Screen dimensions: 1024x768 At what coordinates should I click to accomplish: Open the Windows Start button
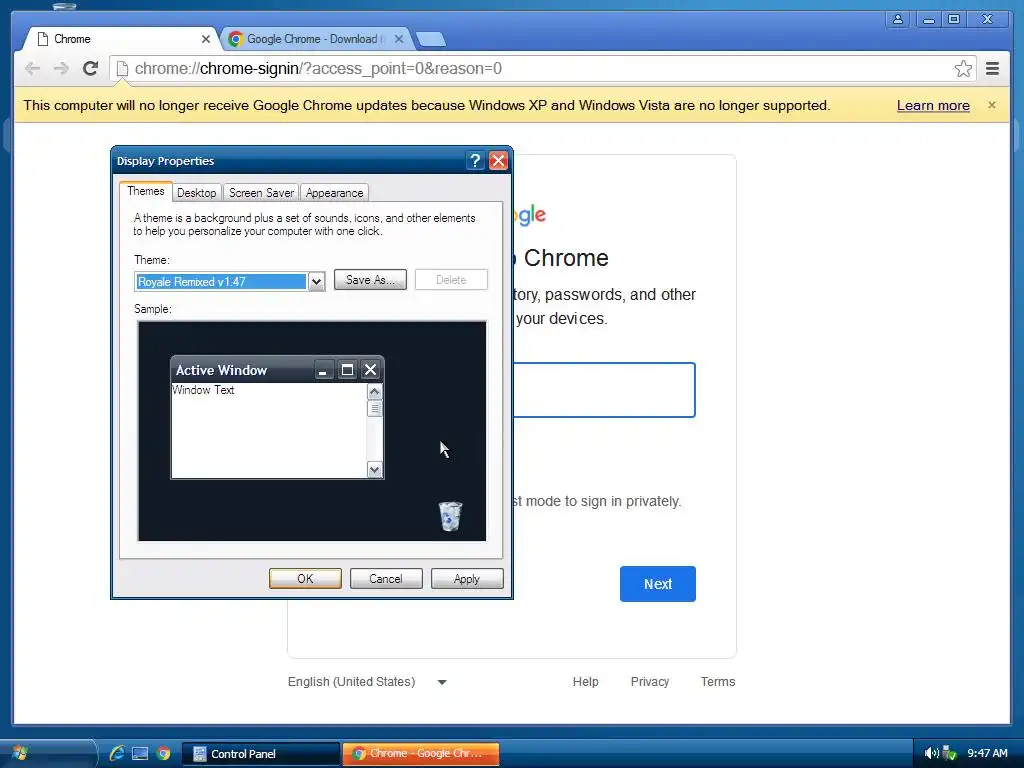click(x=20, y=754)
